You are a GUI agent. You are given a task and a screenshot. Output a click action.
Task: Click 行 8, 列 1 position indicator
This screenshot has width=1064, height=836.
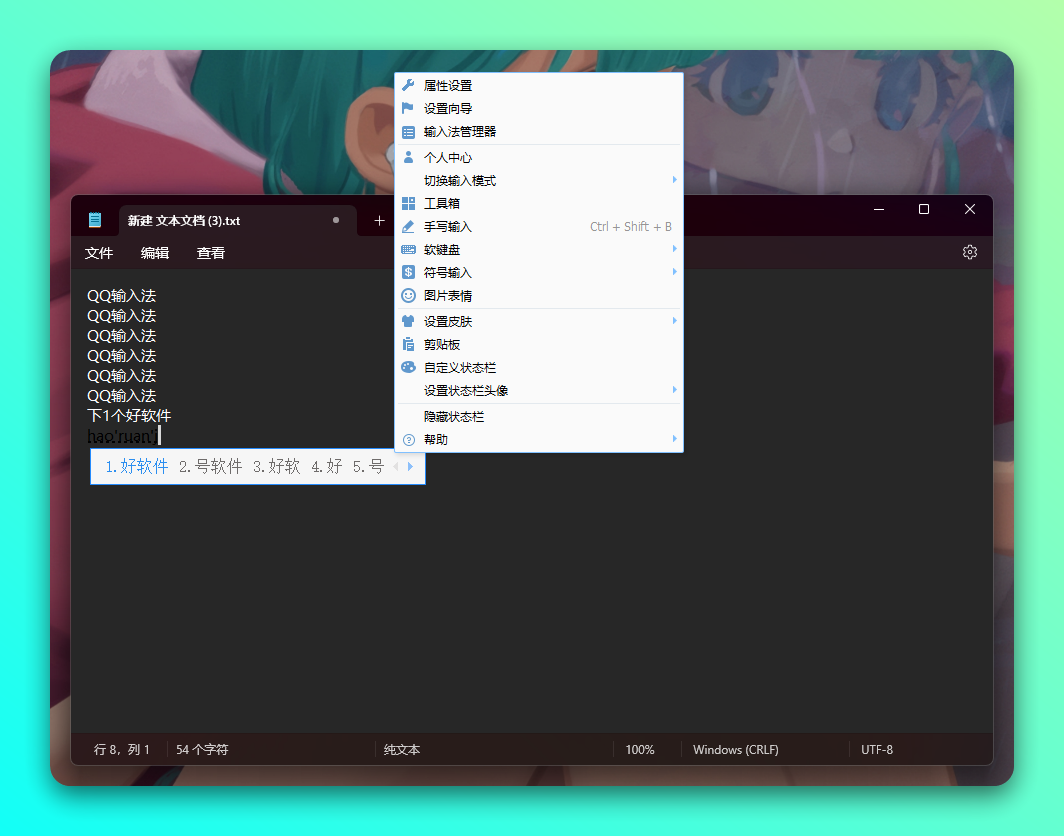[121, 750]
